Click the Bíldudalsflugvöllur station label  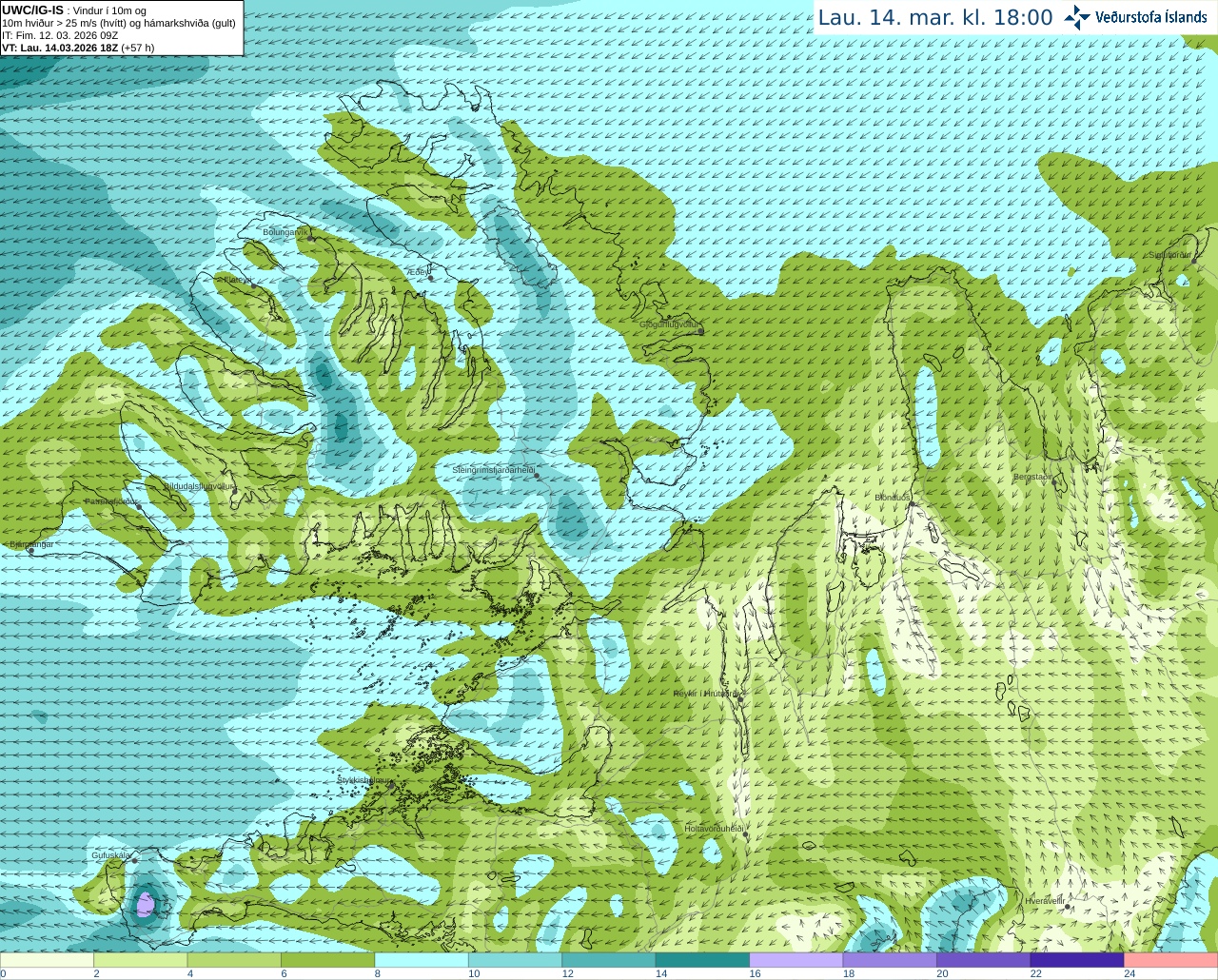(199, 485)
